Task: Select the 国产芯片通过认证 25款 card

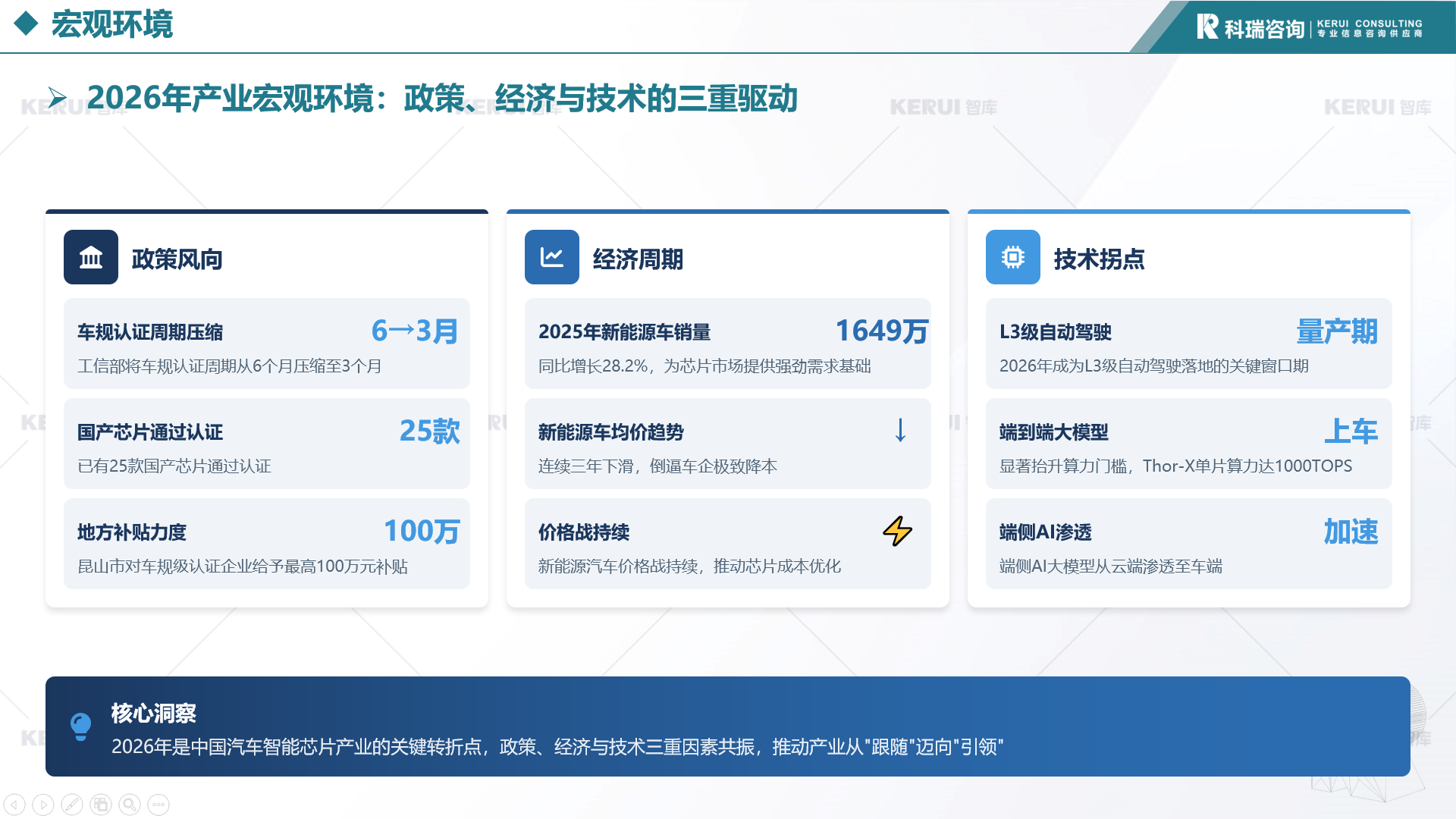Action: (267, 444)
